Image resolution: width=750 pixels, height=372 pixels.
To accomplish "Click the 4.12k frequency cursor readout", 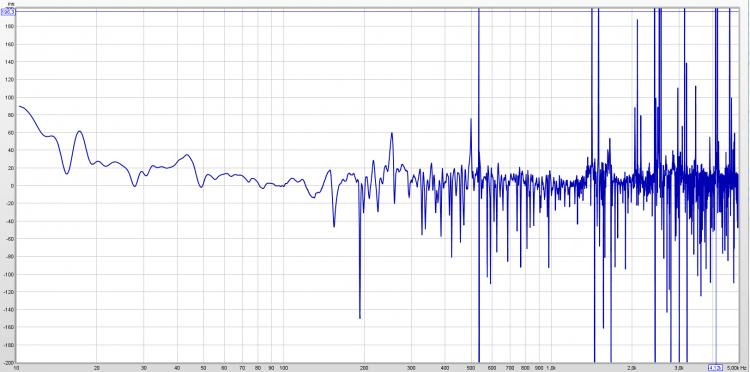I will [x=715, y=367].
